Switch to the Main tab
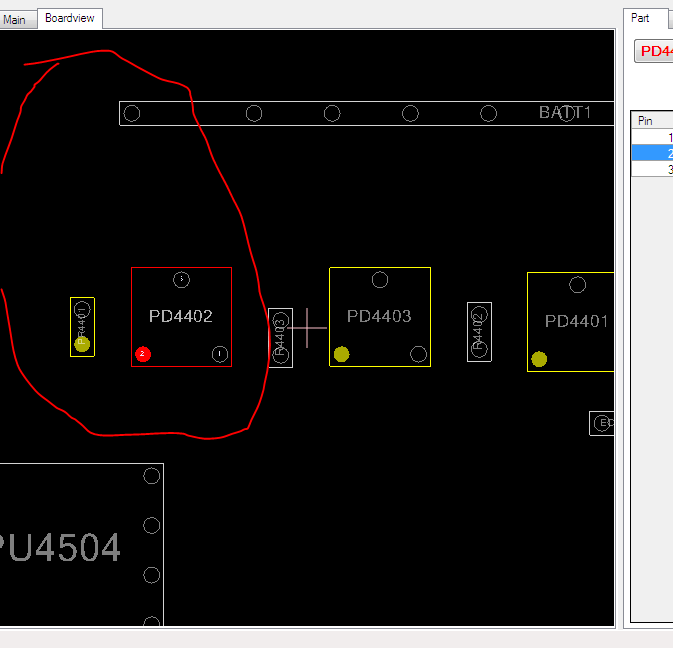 (14, 20)
